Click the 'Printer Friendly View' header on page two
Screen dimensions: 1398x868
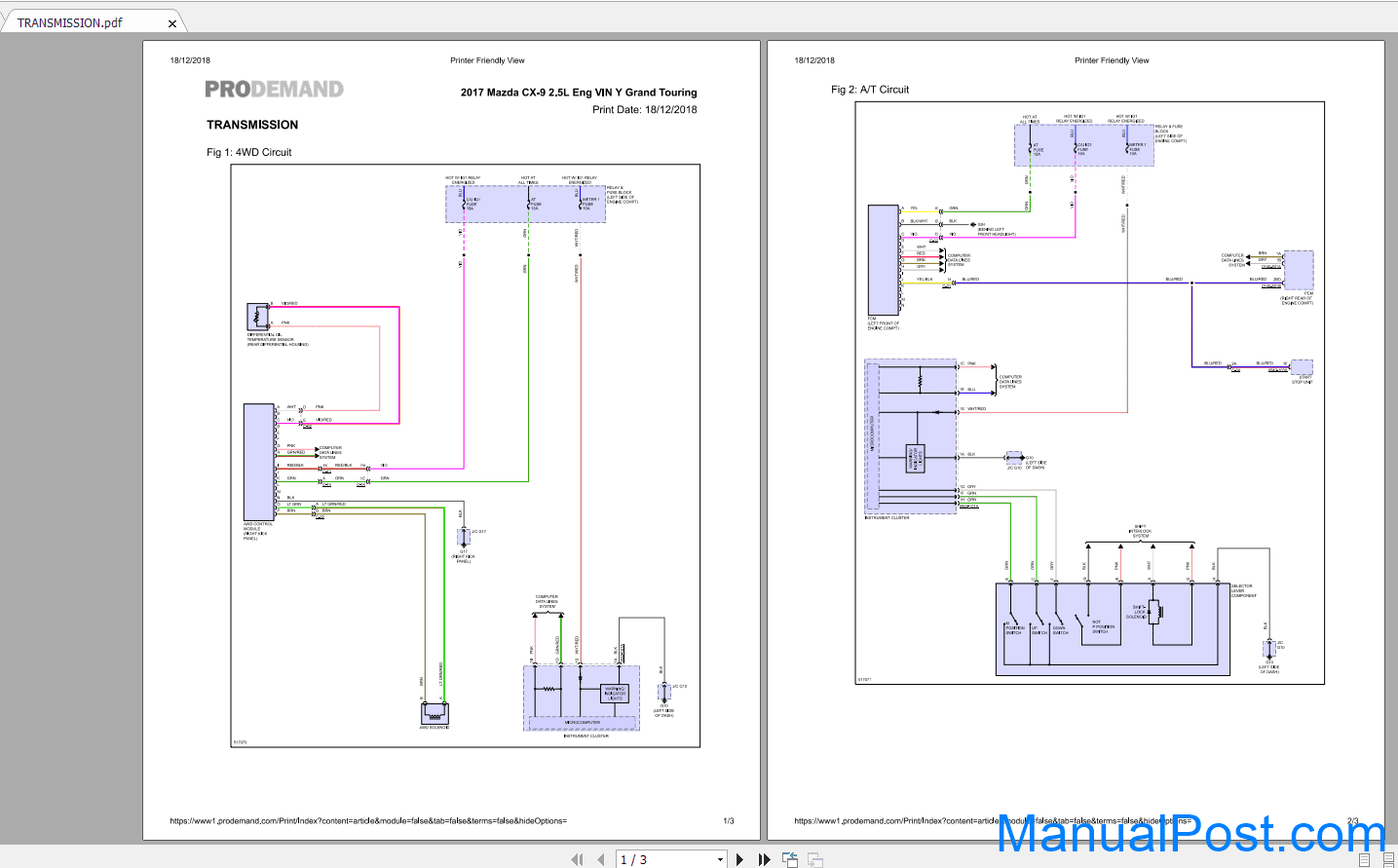(1112, 60)
